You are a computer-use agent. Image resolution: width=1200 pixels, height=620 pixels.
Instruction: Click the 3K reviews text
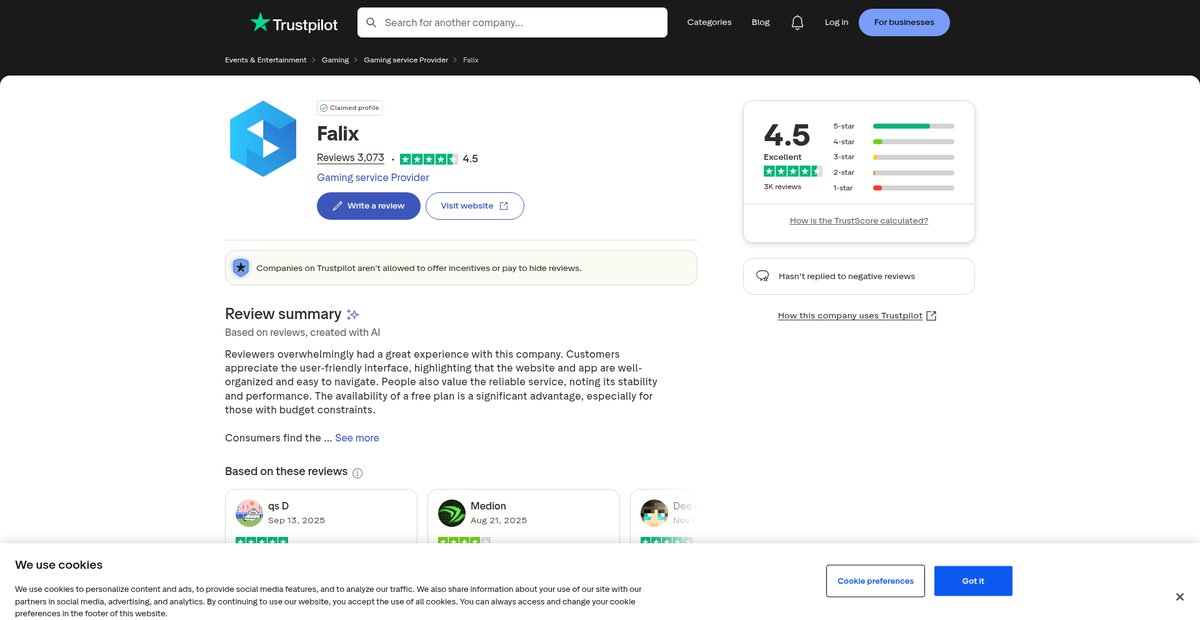[x=783, y=187]
